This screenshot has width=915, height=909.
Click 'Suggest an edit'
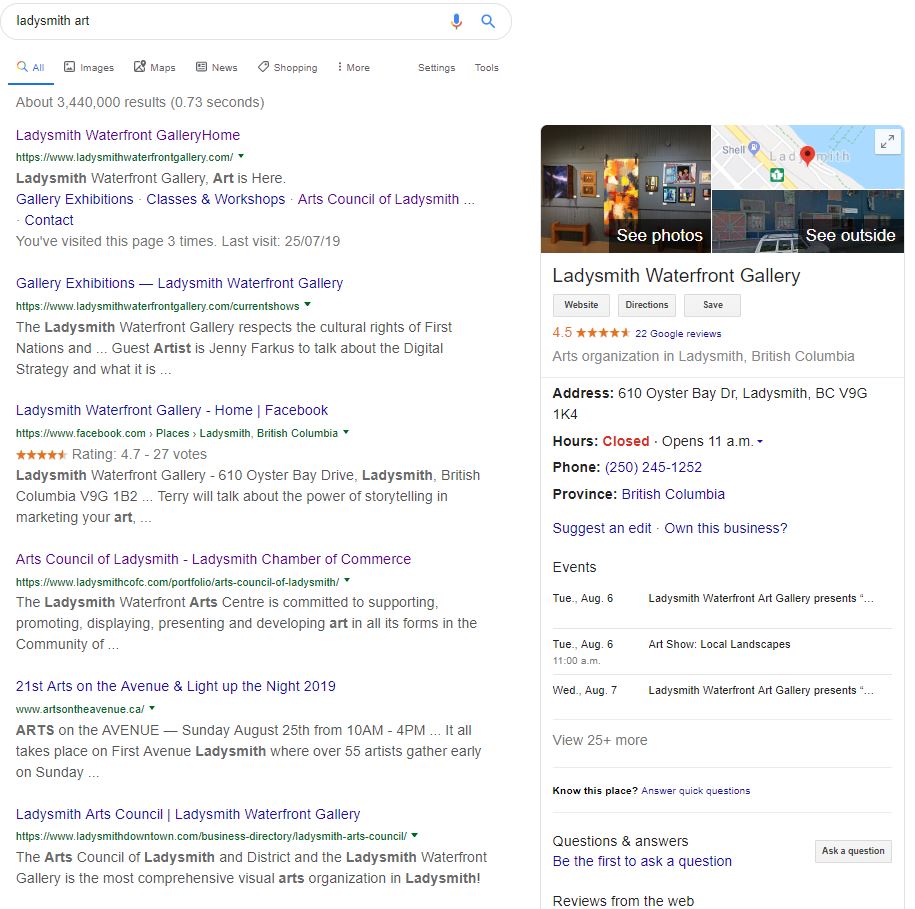point(602,529)
